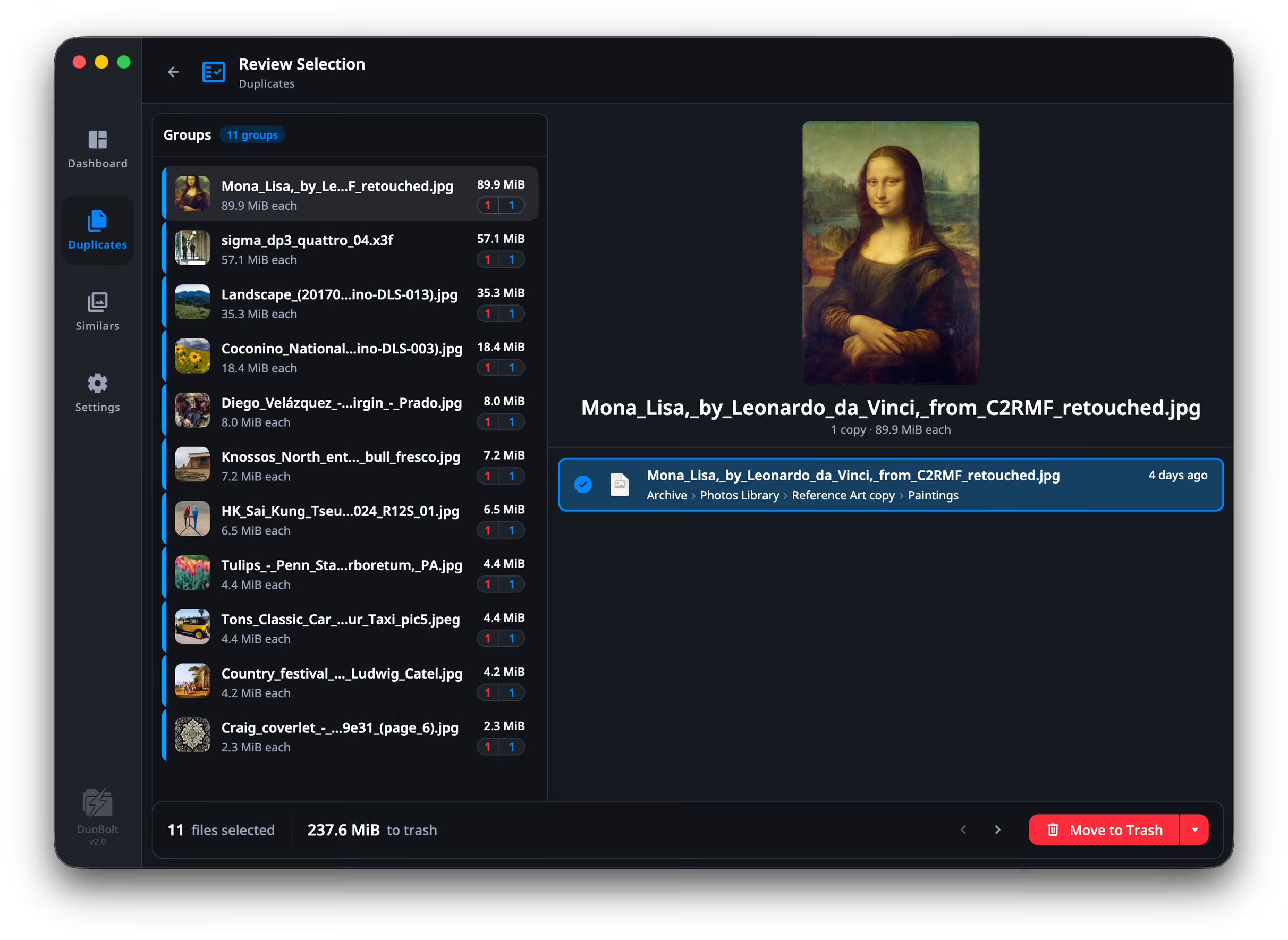1288x940 pixels.
Task: Select the sigma_dp3_quattro_04.x3f group thumbnail
Action: tap(192, 248)
